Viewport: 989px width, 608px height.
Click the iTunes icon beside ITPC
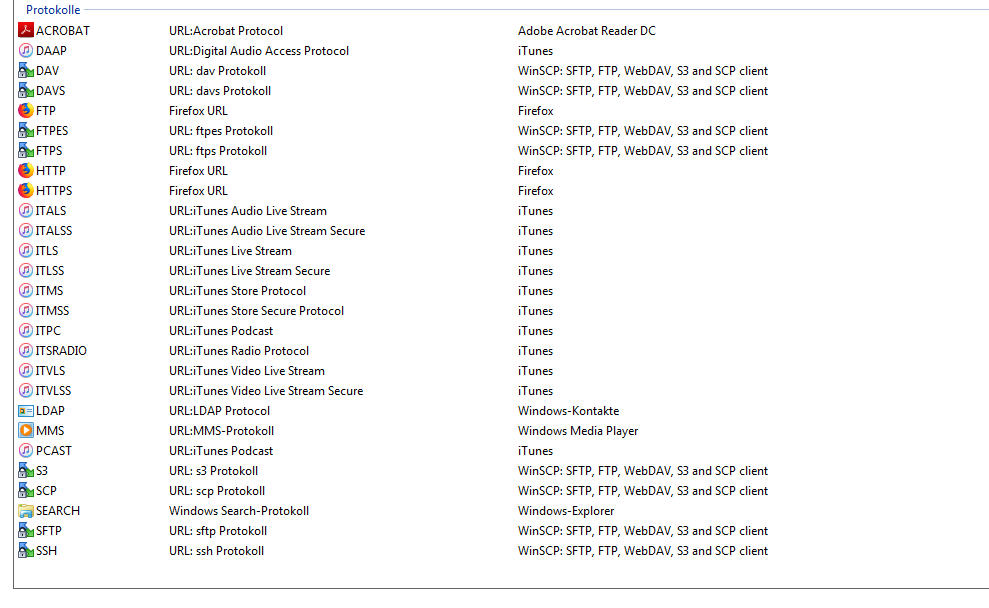[26, 330]
